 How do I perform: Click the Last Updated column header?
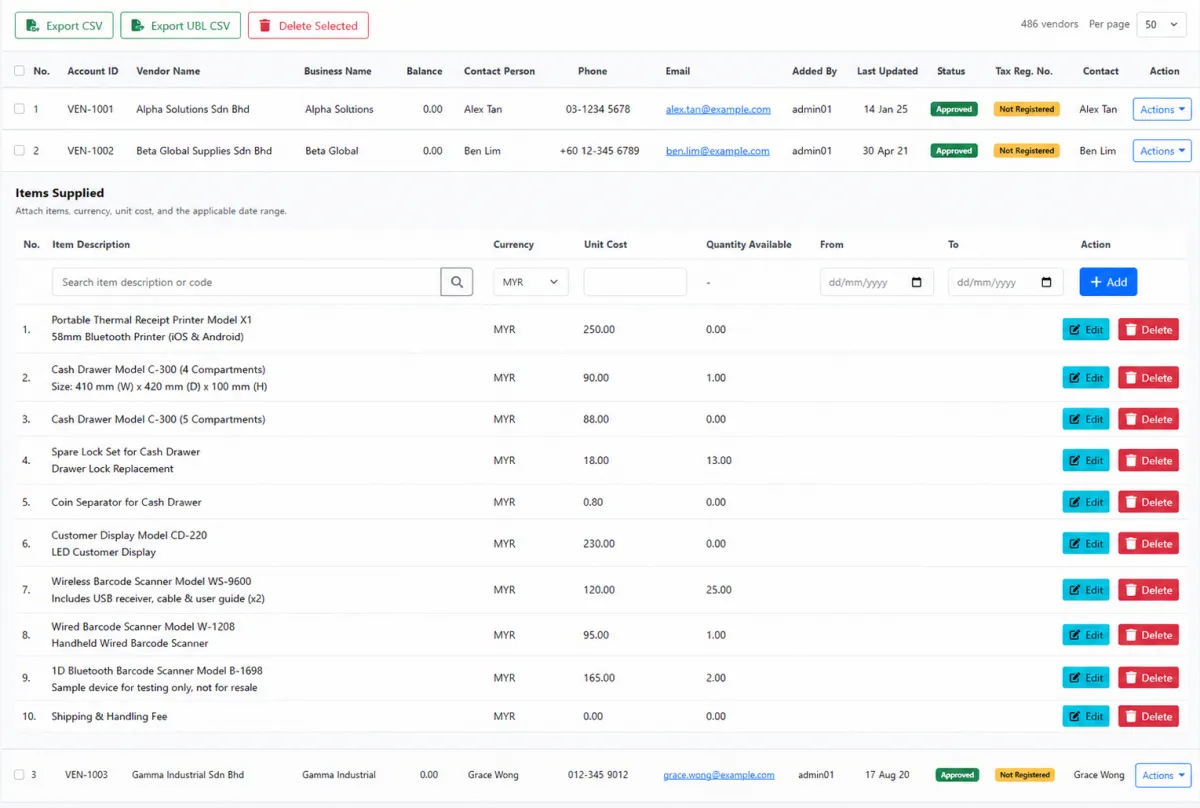tap(887, 71)
